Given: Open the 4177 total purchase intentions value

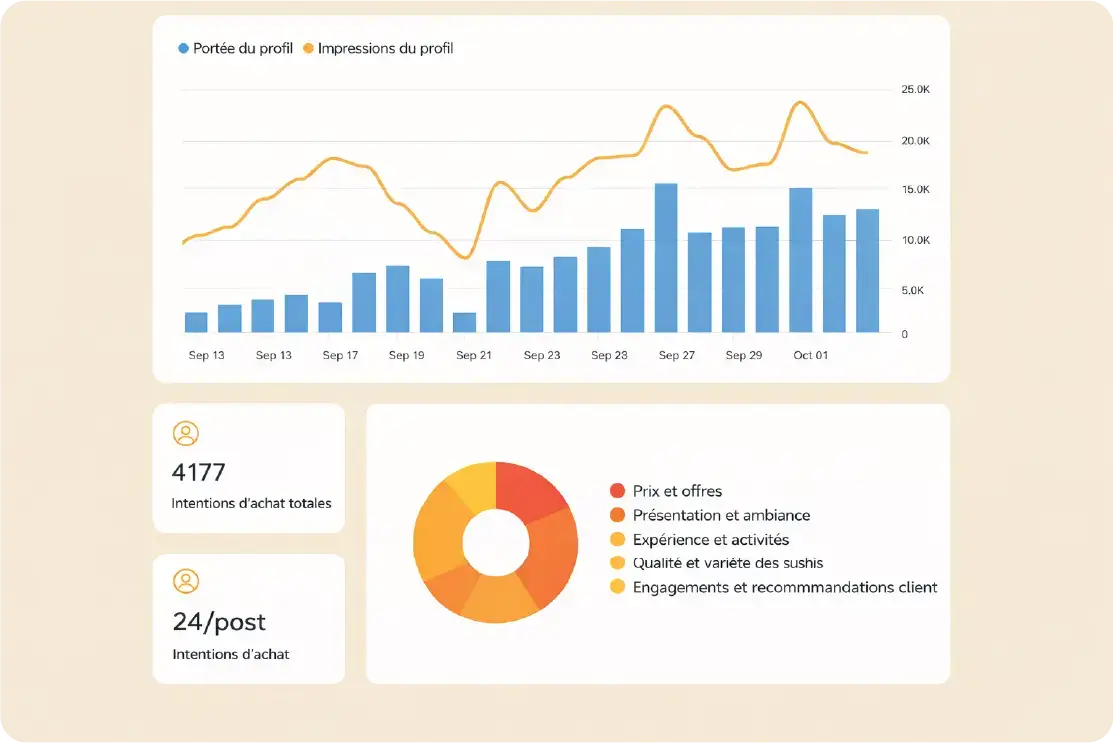Looking at the screenshot, I should pos(199,472).
